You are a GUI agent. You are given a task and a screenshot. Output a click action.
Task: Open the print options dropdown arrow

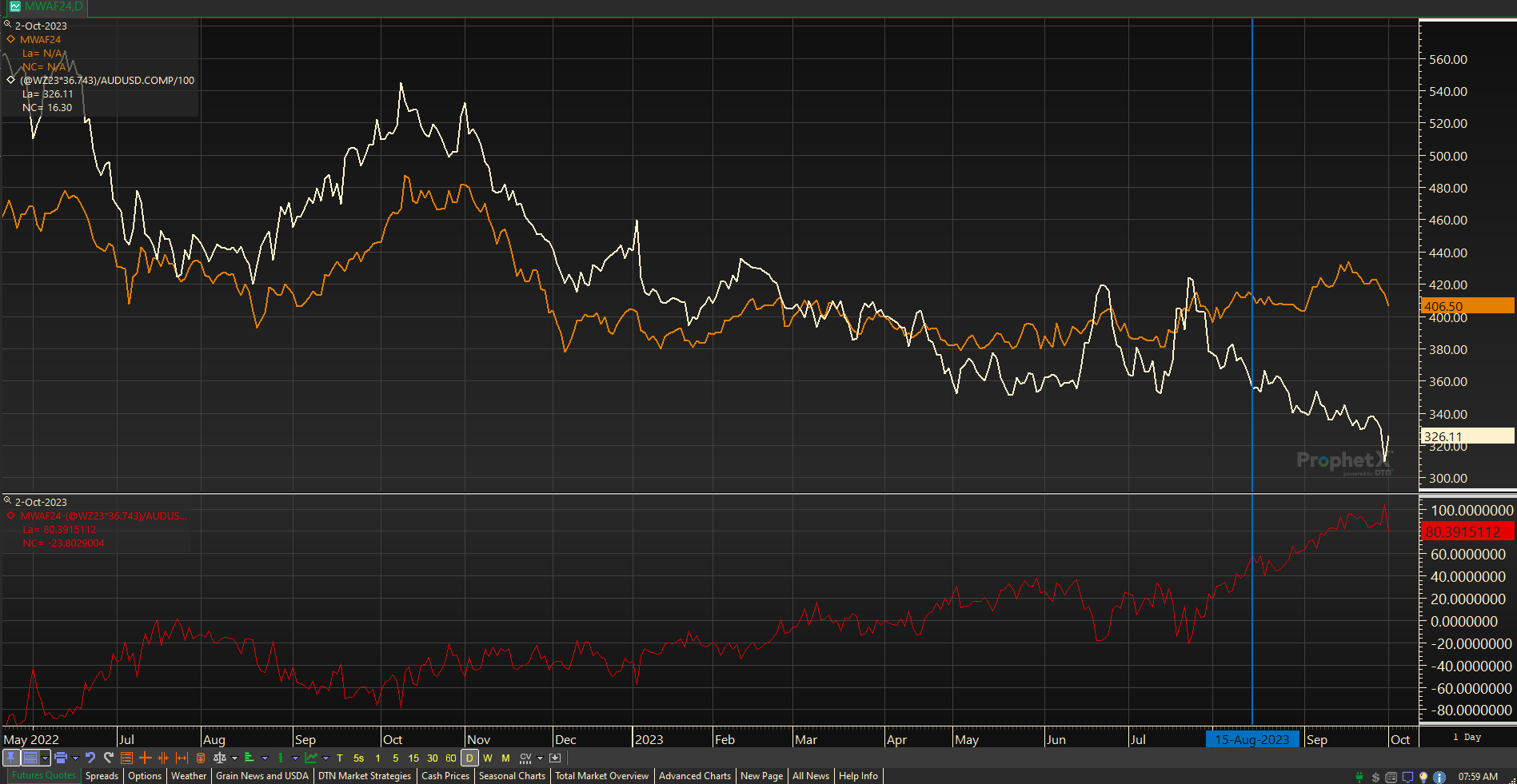coord(75,758)
